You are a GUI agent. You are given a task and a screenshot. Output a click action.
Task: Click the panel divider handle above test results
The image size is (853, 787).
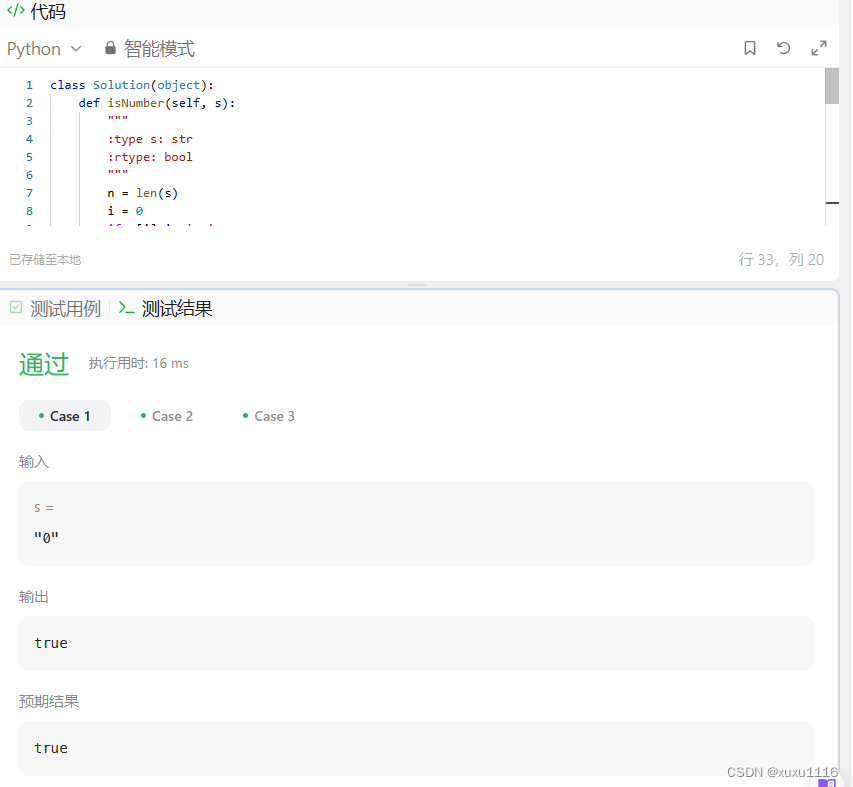417,285
